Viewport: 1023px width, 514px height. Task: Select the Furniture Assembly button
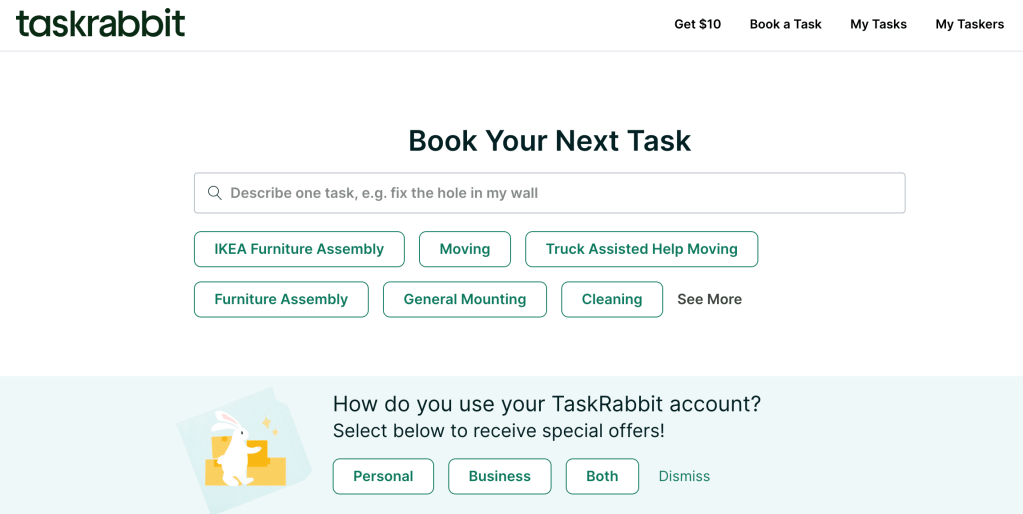[x=281, y=299]
